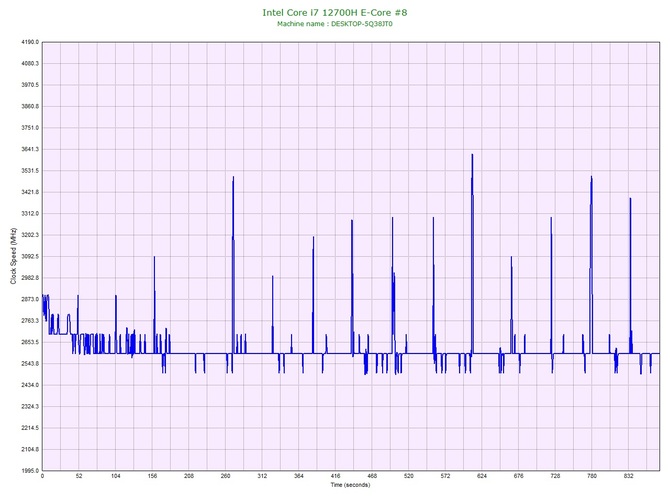Click the chart title 'Intel Core i7 12700H E-Core #8'
This screenshot has width=670, height=502.
click(335, 12)
